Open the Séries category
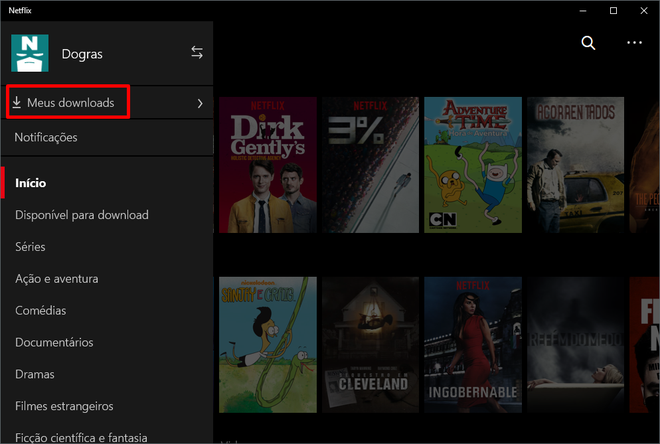The height and width of the screenshot is (444, 660). (30, 247)
